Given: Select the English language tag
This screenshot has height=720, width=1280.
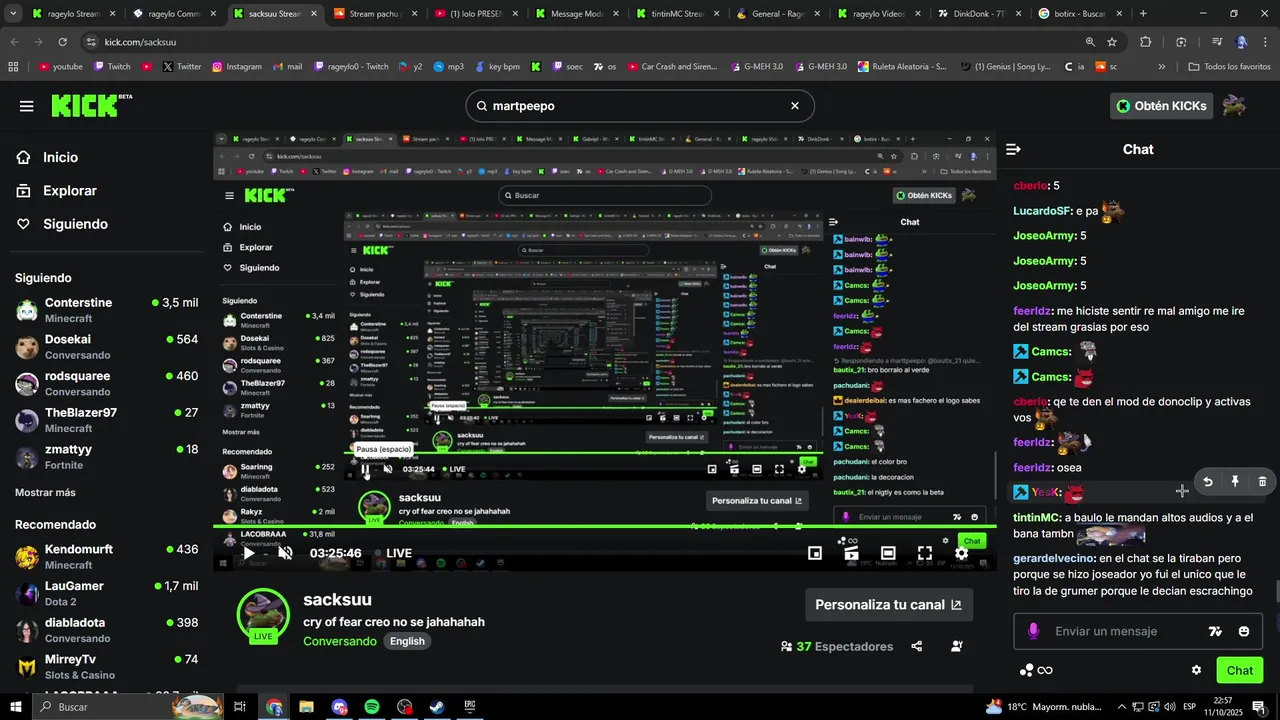Looking at the screenshot, I should click(407, 641).
